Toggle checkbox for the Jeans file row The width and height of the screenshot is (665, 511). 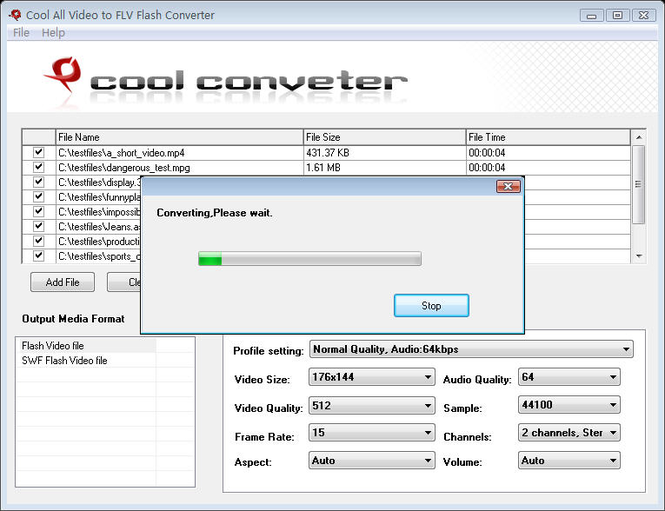39,226
